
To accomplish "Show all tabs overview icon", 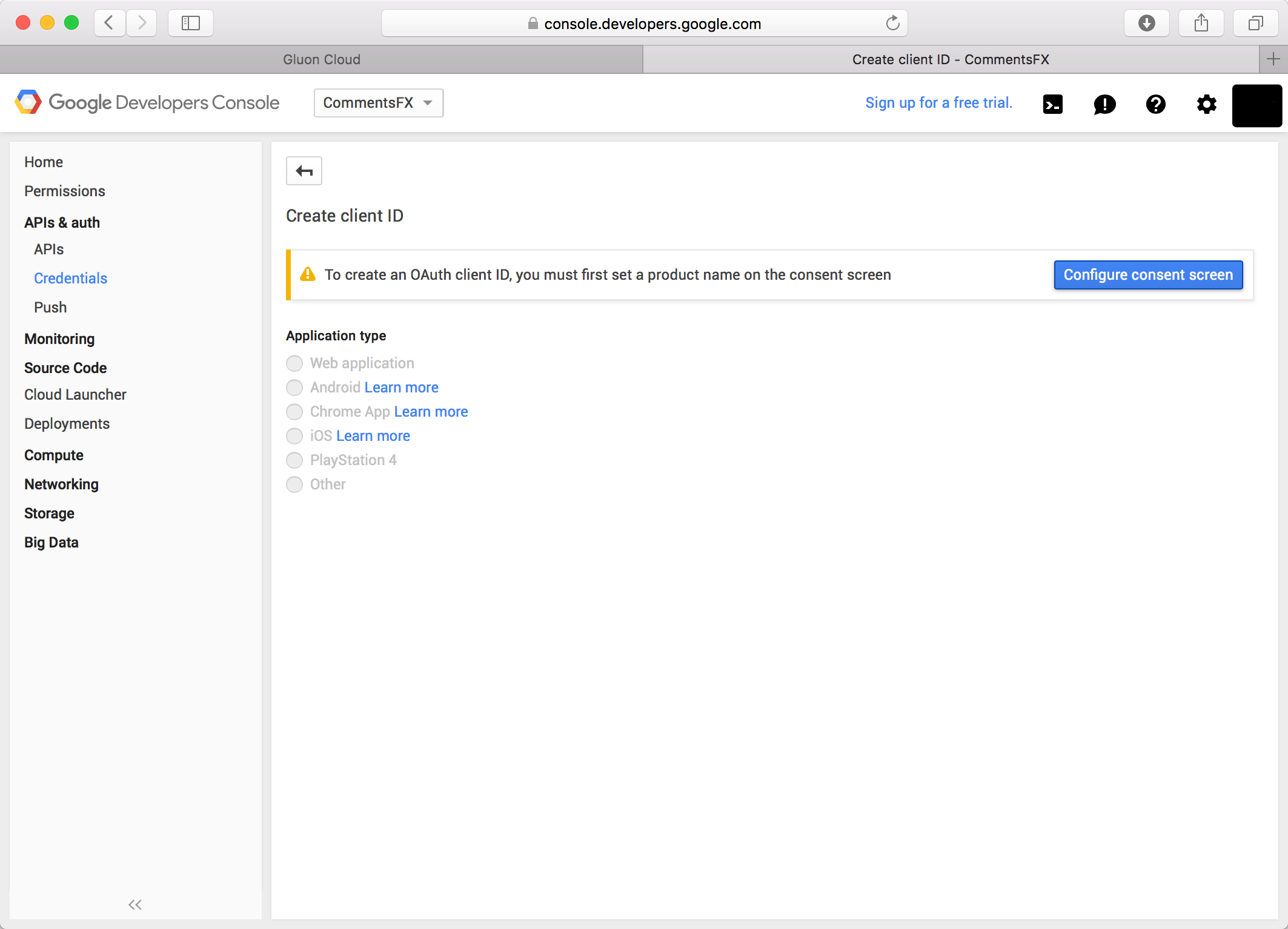I will click(1256, 23).
